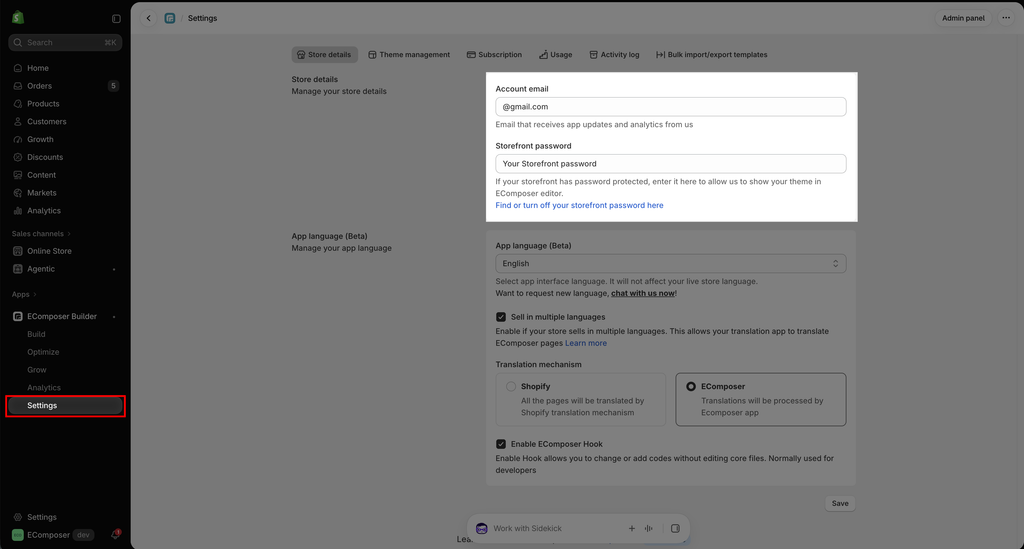This screenshot has width=1024, height=549.
Task: Click the Orders icon in the sidebar
Action: tap(18, 86)
